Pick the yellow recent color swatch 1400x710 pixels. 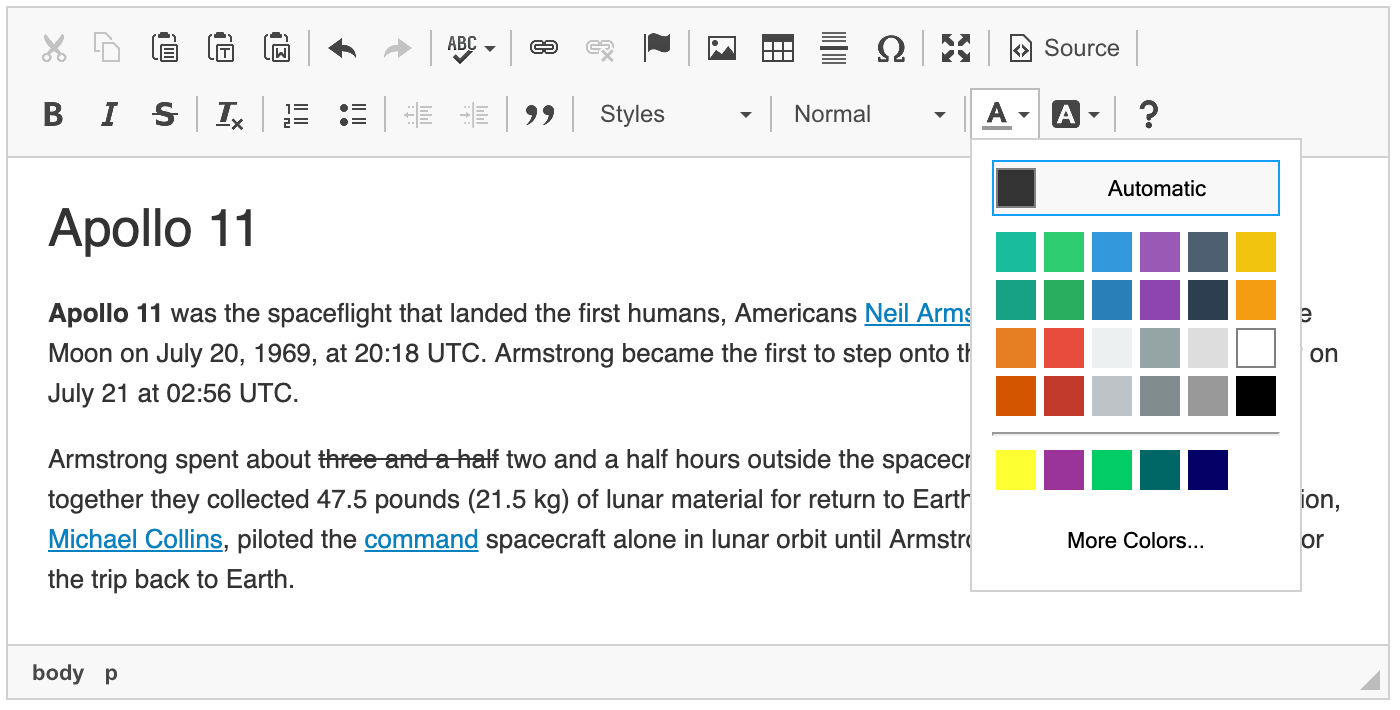point(1016,470)
